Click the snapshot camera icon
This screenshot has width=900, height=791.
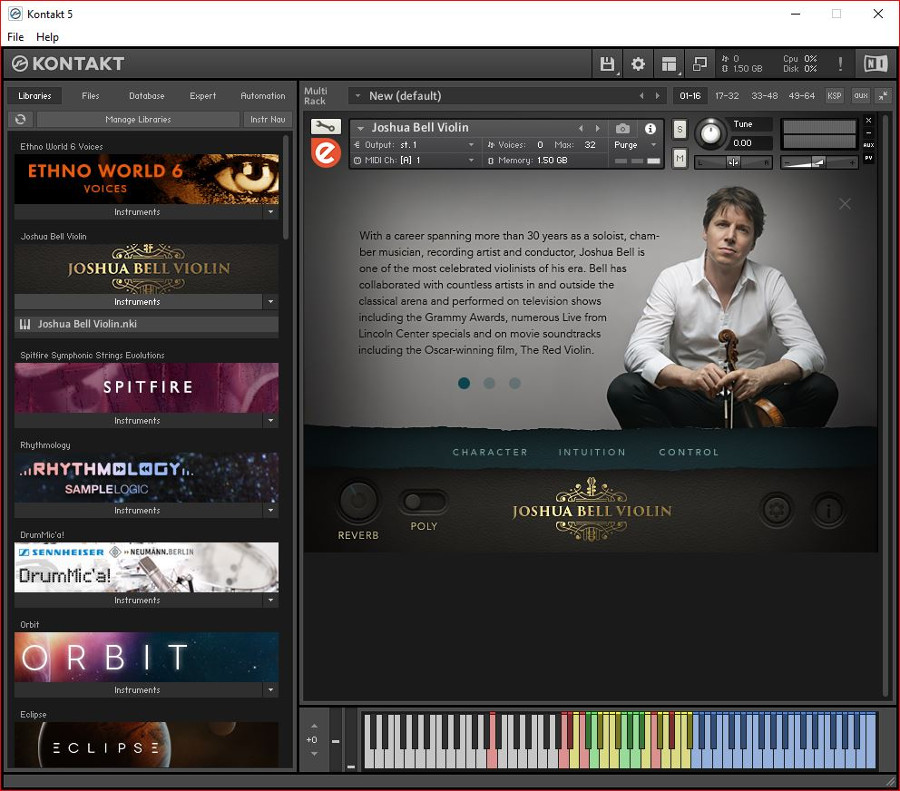tap(623, 129)
